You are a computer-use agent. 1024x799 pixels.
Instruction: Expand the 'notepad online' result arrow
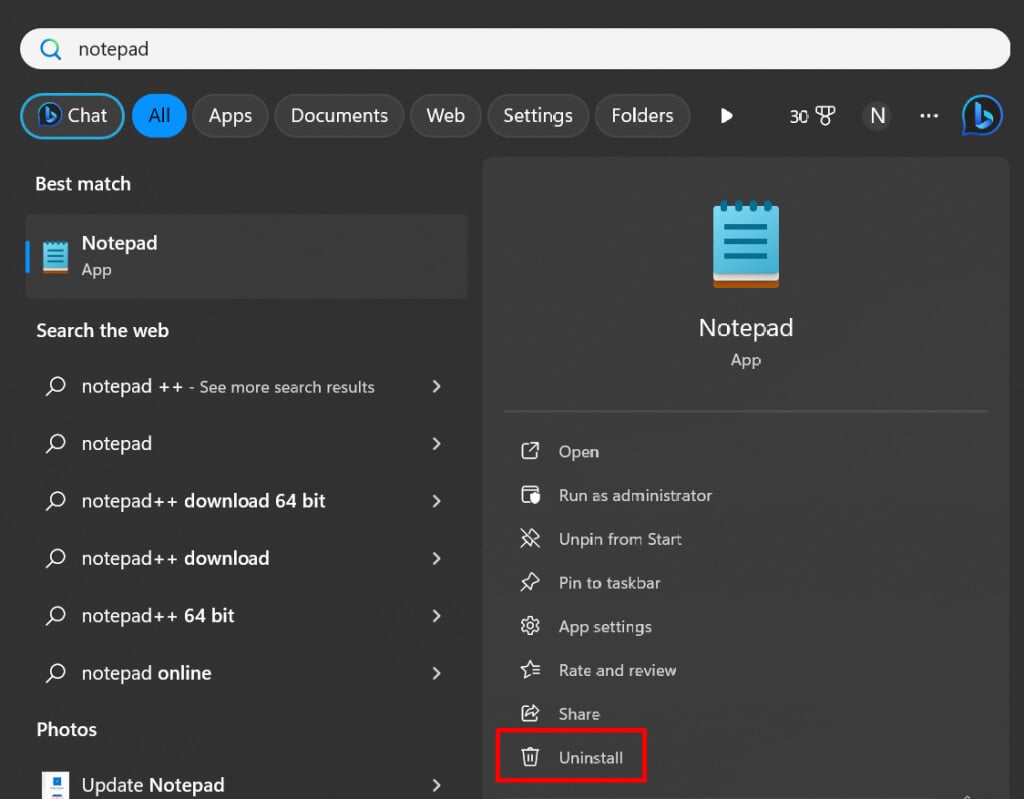[x=436, y=673]
